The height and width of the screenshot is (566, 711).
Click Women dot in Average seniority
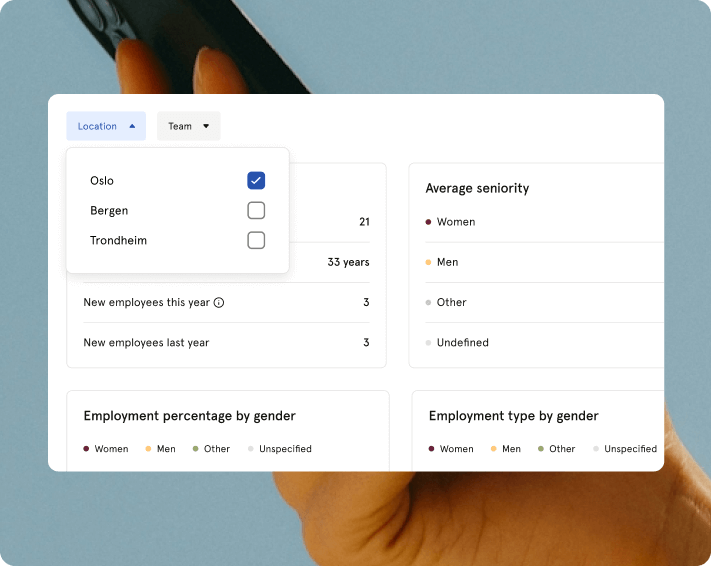(428, 222)
